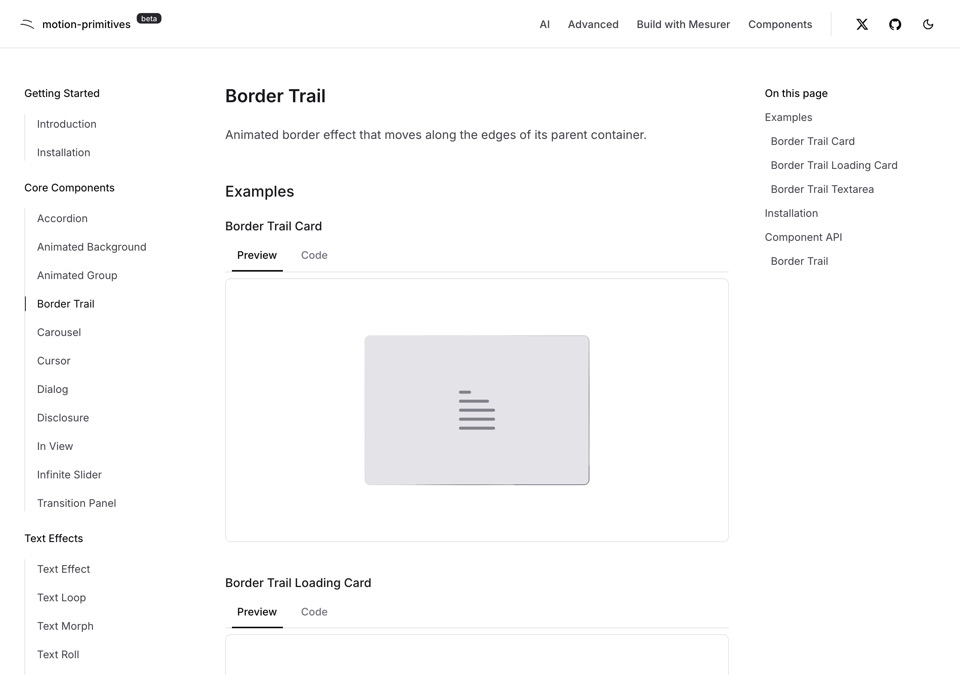Open the GitHub repository icon
This screenshot has height=675, width=960.
click(894, 25)
